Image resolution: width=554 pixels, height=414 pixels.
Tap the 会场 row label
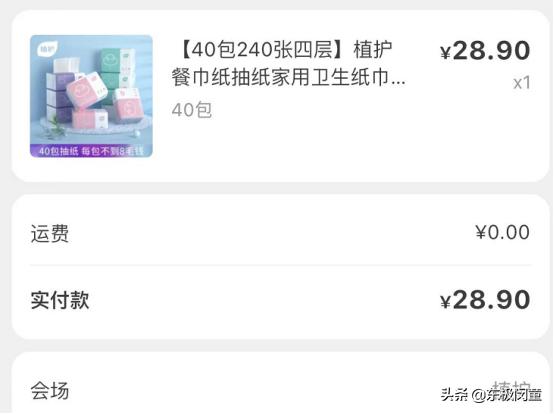tap(50, 391)
